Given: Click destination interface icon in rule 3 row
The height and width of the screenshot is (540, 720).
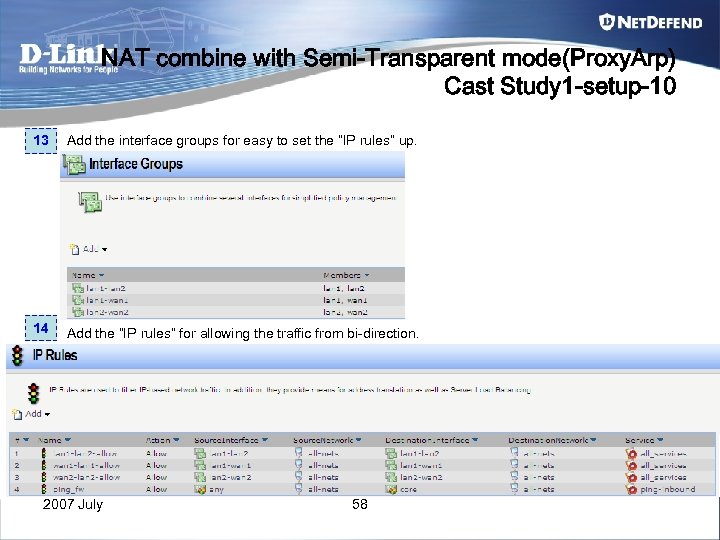Looking at the screenshot, I should coord(391,477).
